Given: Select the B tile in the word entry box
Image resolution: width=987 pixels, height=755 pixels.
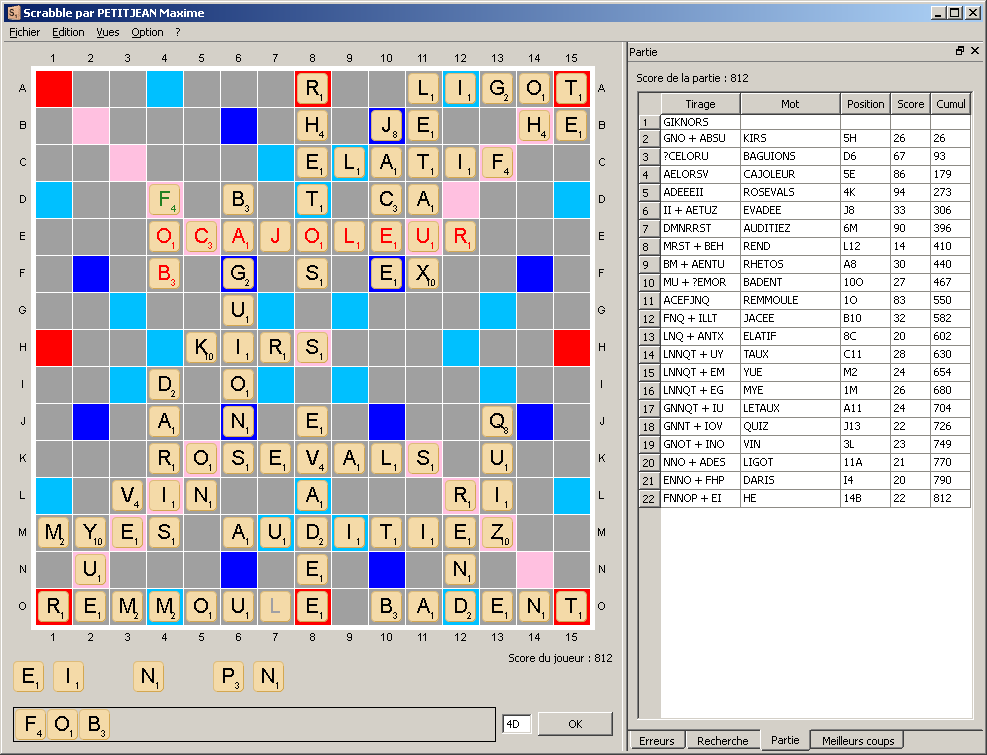Looking at the screenshot, I should 94,724.
